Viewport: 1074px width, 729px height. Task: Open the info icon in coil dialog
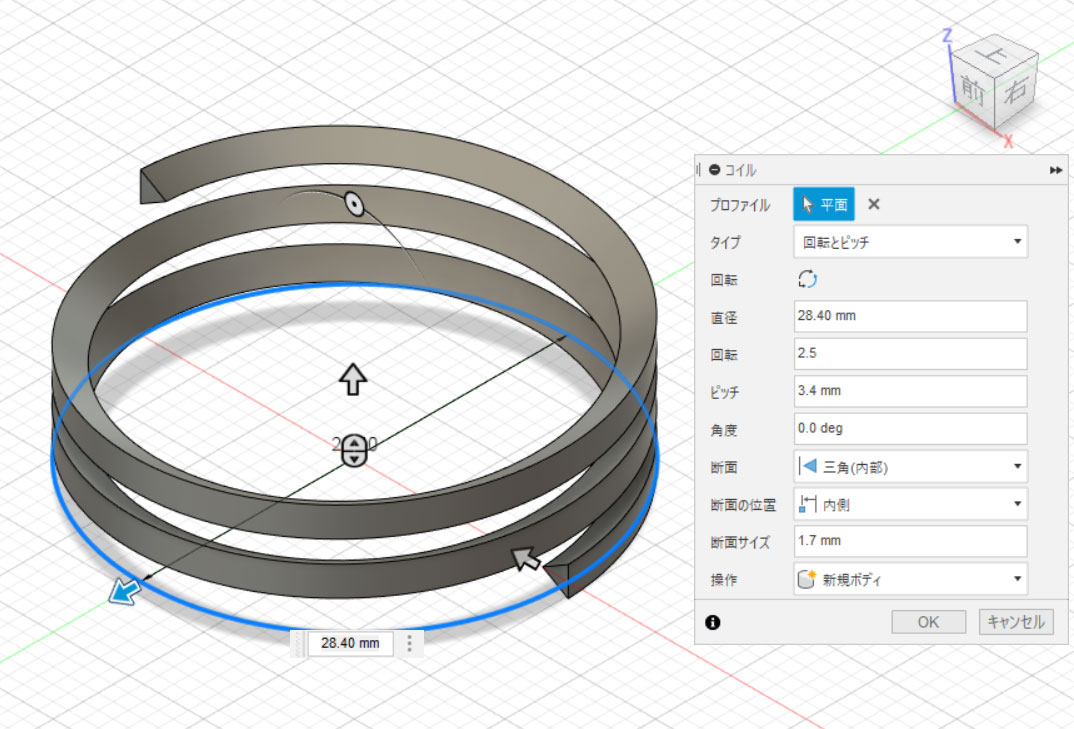click(712, 622)
